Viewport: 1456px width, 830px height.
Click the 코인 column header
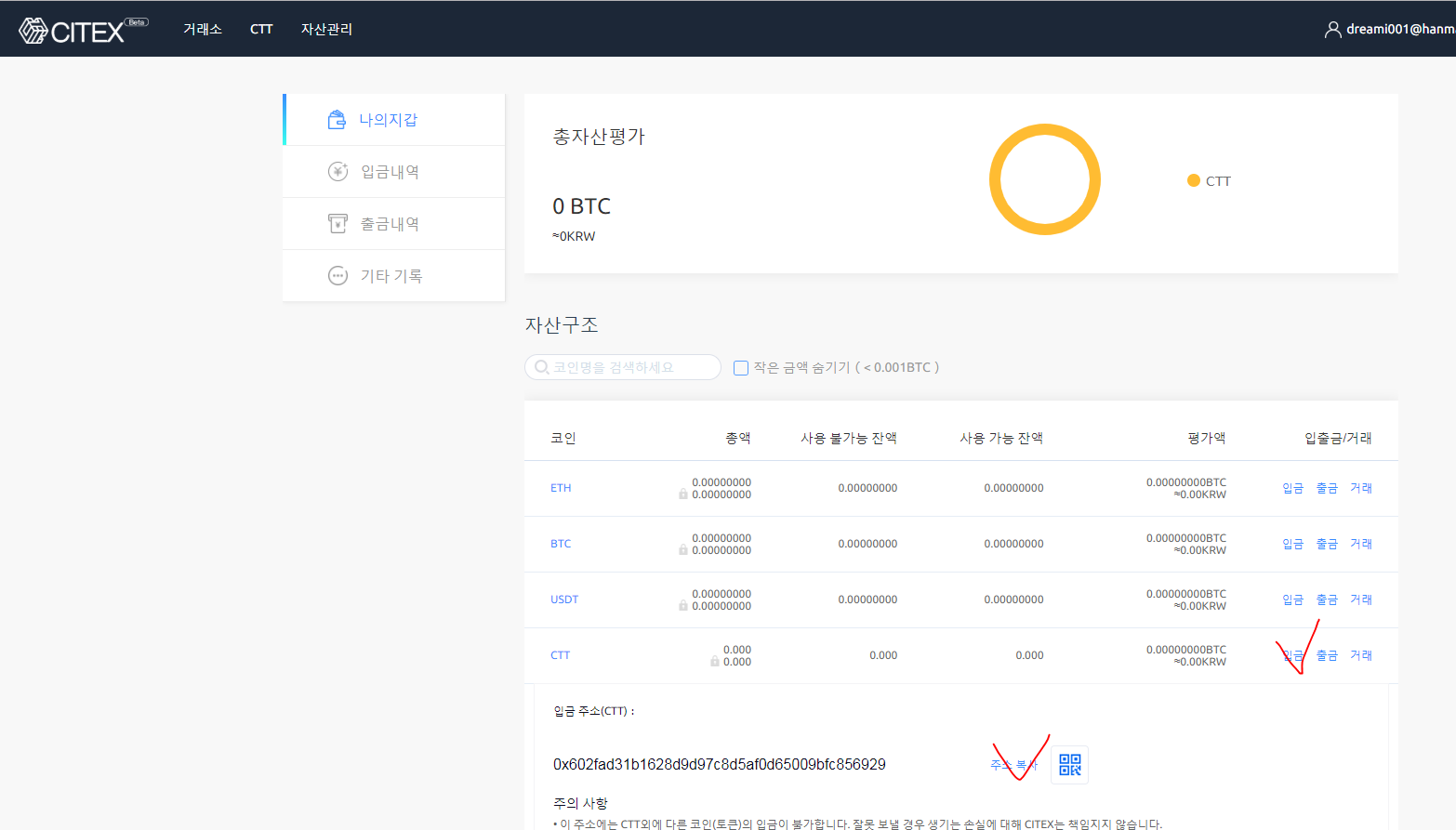pyautogui.click(x=563, y=438)
